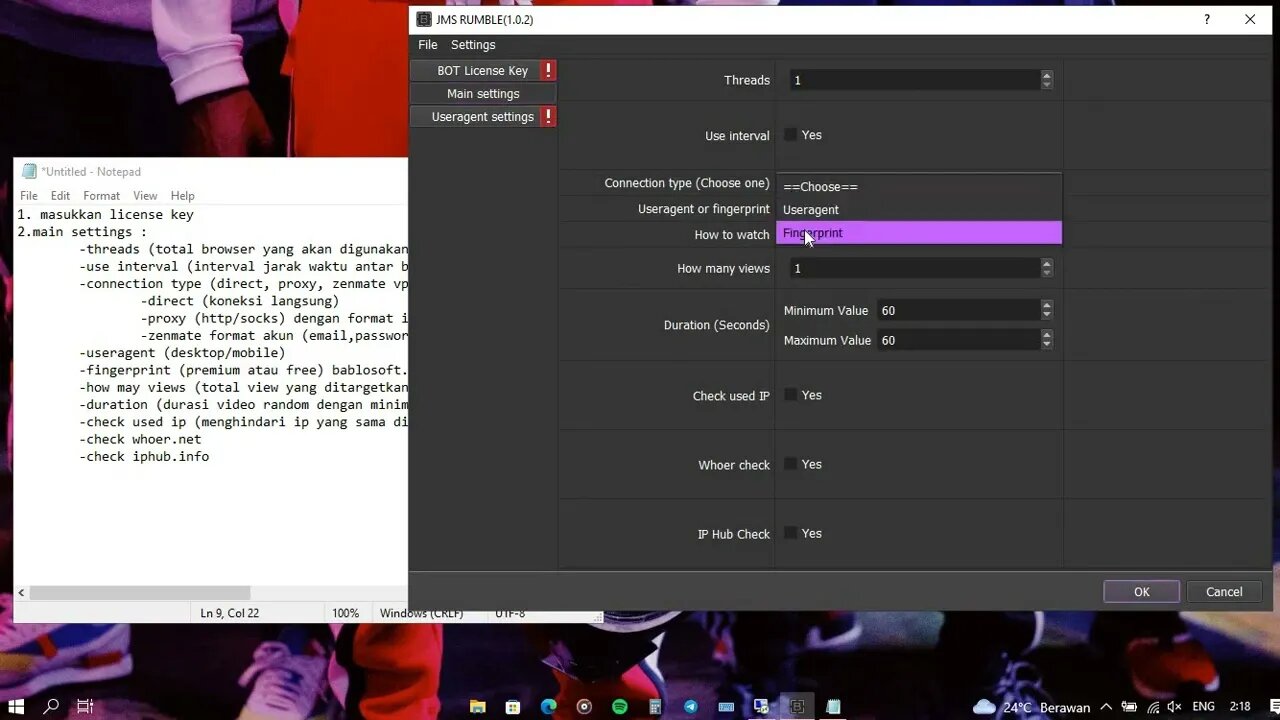
Task: Click the "-useragent (desktop/mobile)" line in Notepad
Action: [x=182, y=352]
